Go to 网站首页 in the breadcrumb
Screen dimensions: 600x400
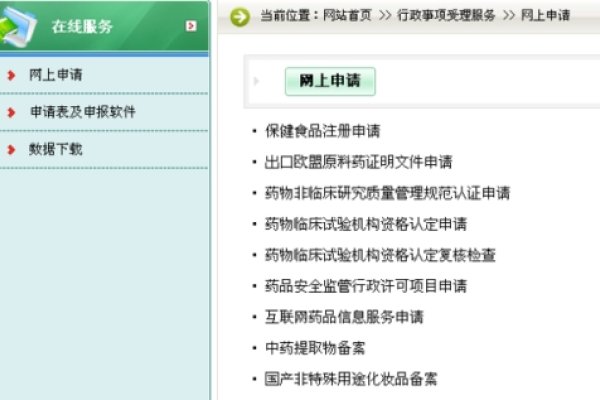click(347, 15)
